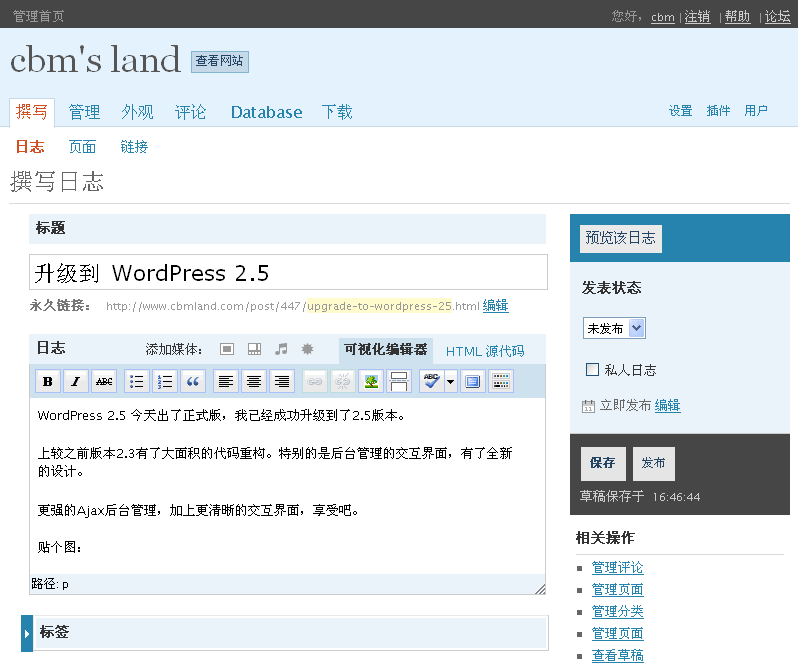Click the post title input field
798x667 pixels.
click(x=288, y=272)
